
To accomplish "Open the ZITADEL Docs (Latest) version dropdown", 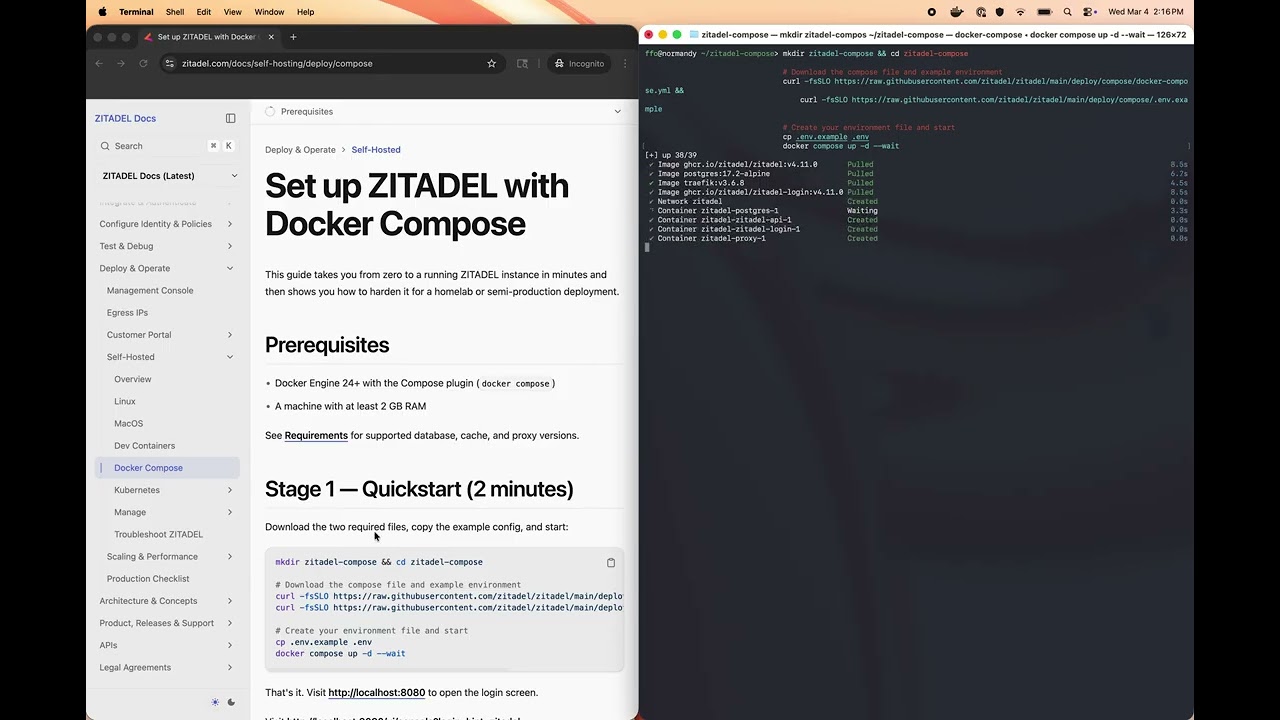I will coord(169,176).
